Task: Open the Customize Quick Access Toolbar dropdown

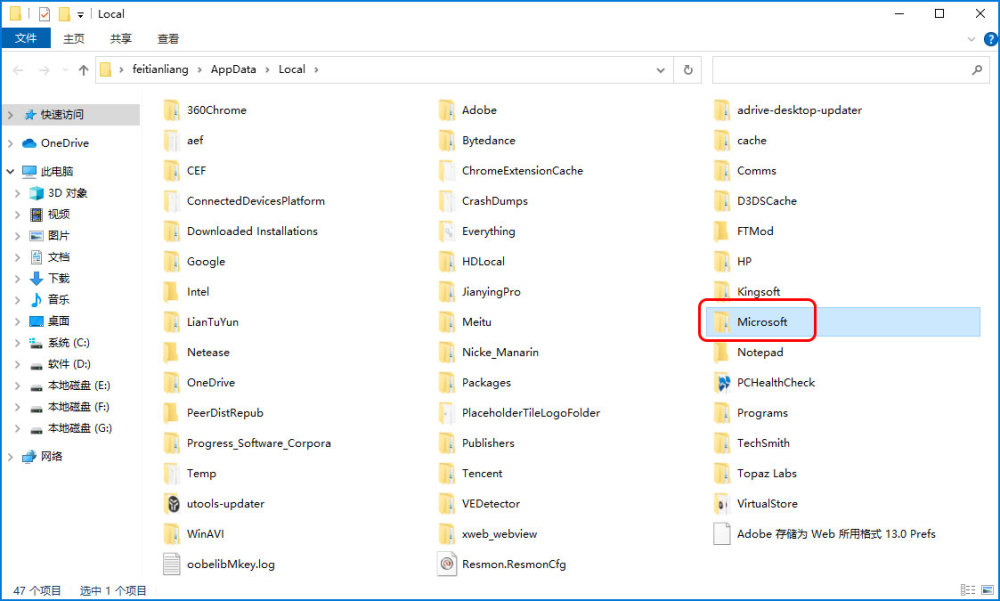Action: pyautogui.click(x=80, y=15)
